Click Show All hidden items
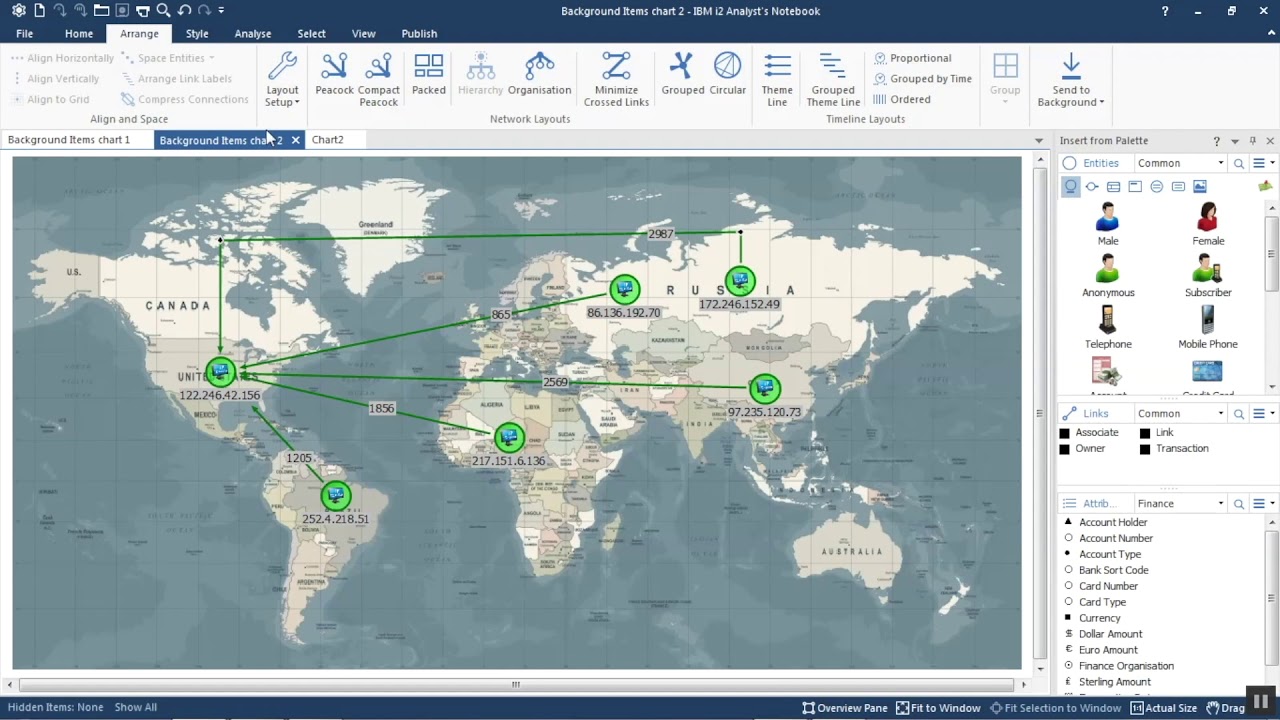The height and width of the screenshot is (720, 1280). pyautogui.click(x=136, y=708)
